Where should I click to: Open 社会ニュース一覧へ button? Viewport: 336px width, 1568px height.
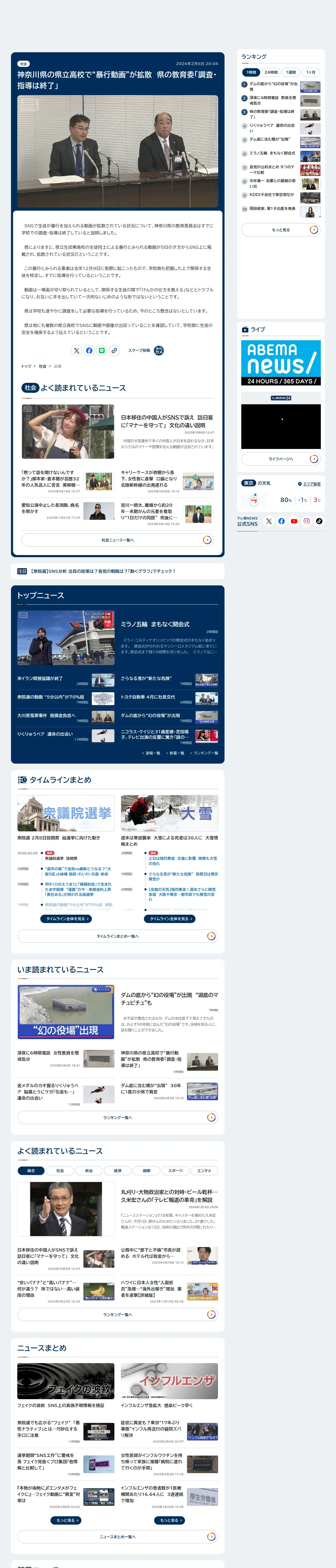118,540
